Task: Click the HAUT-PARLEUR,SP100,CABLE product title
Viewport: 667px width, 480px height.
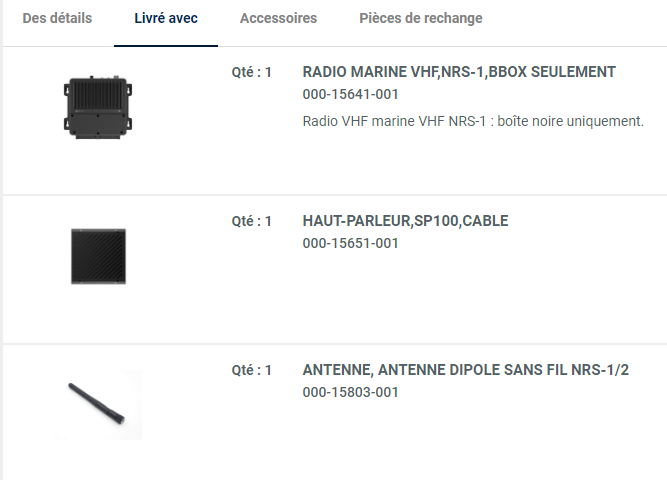Action: pyautogui.click(x=412, y=221)
